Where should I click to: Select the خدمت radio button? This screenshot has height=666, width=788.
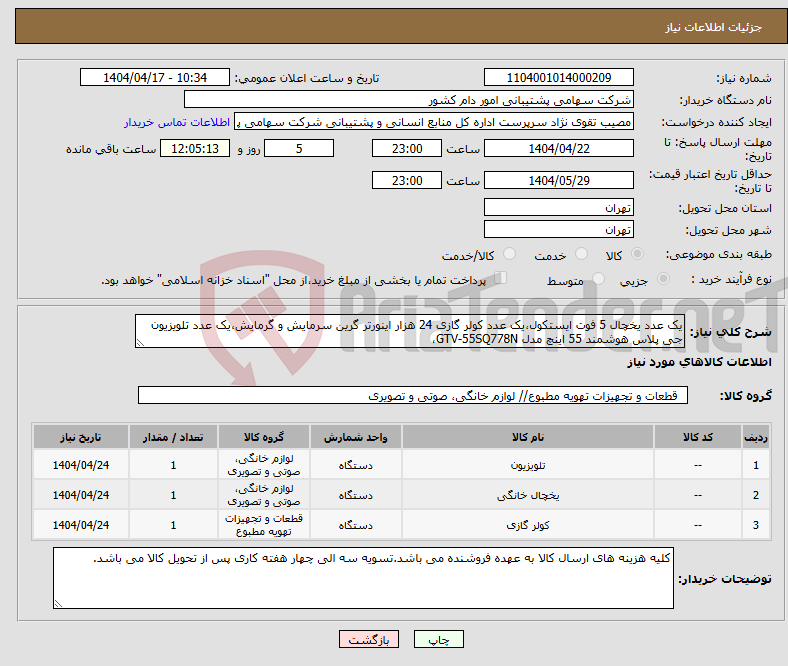pyautogui.click(x=581, y=254)
